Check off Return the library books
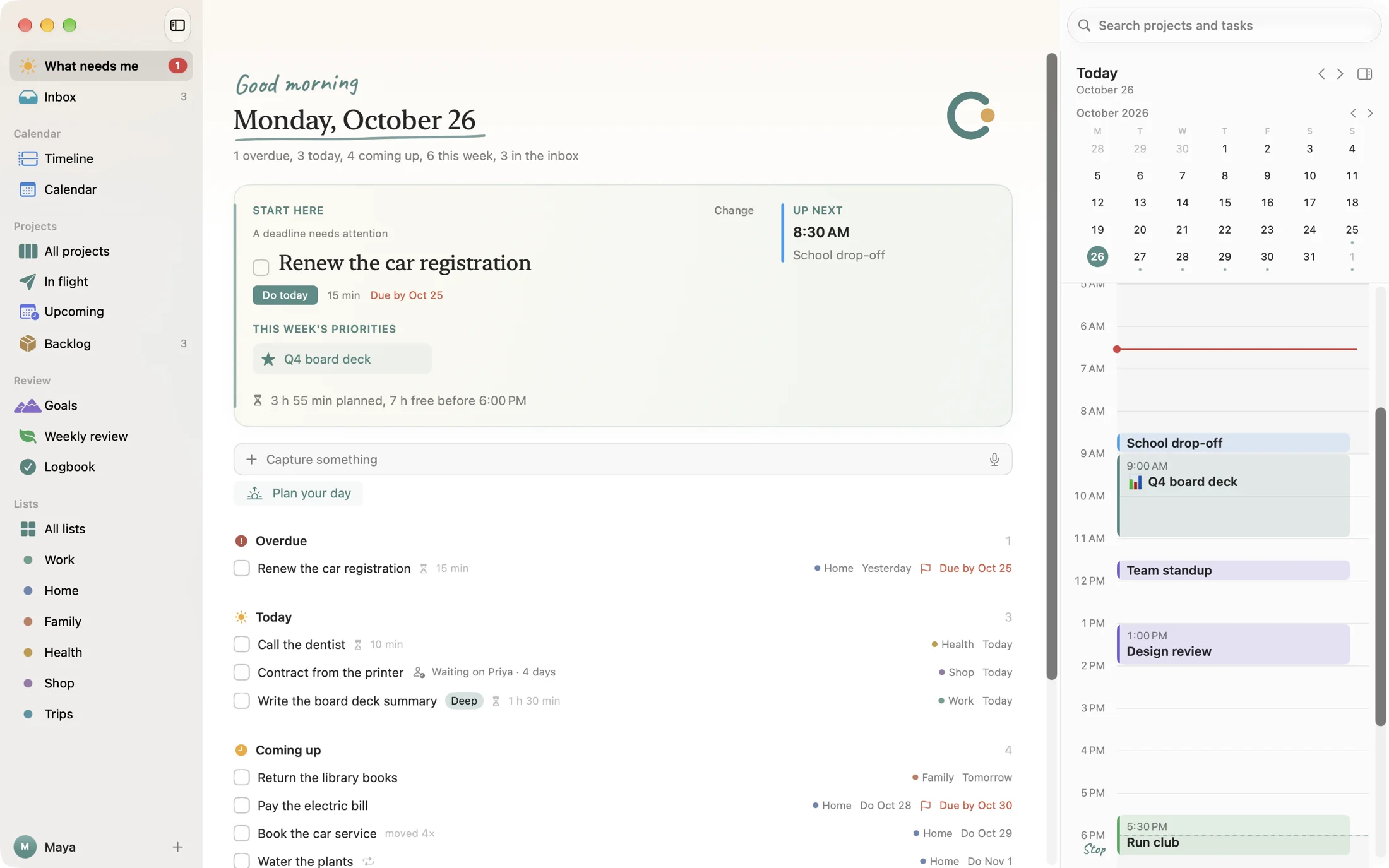The image size is (1389, 868). 241,777
